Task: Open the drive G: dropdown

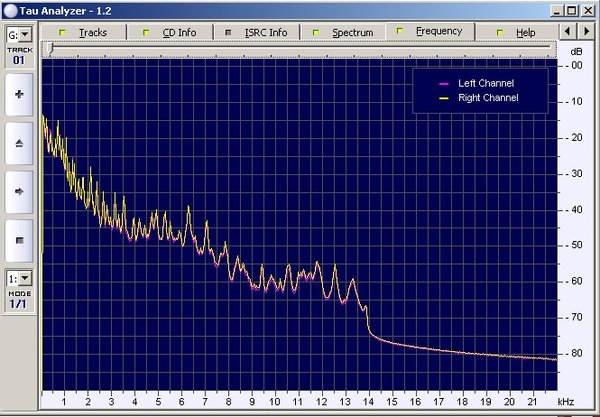Action: [19, 35]
